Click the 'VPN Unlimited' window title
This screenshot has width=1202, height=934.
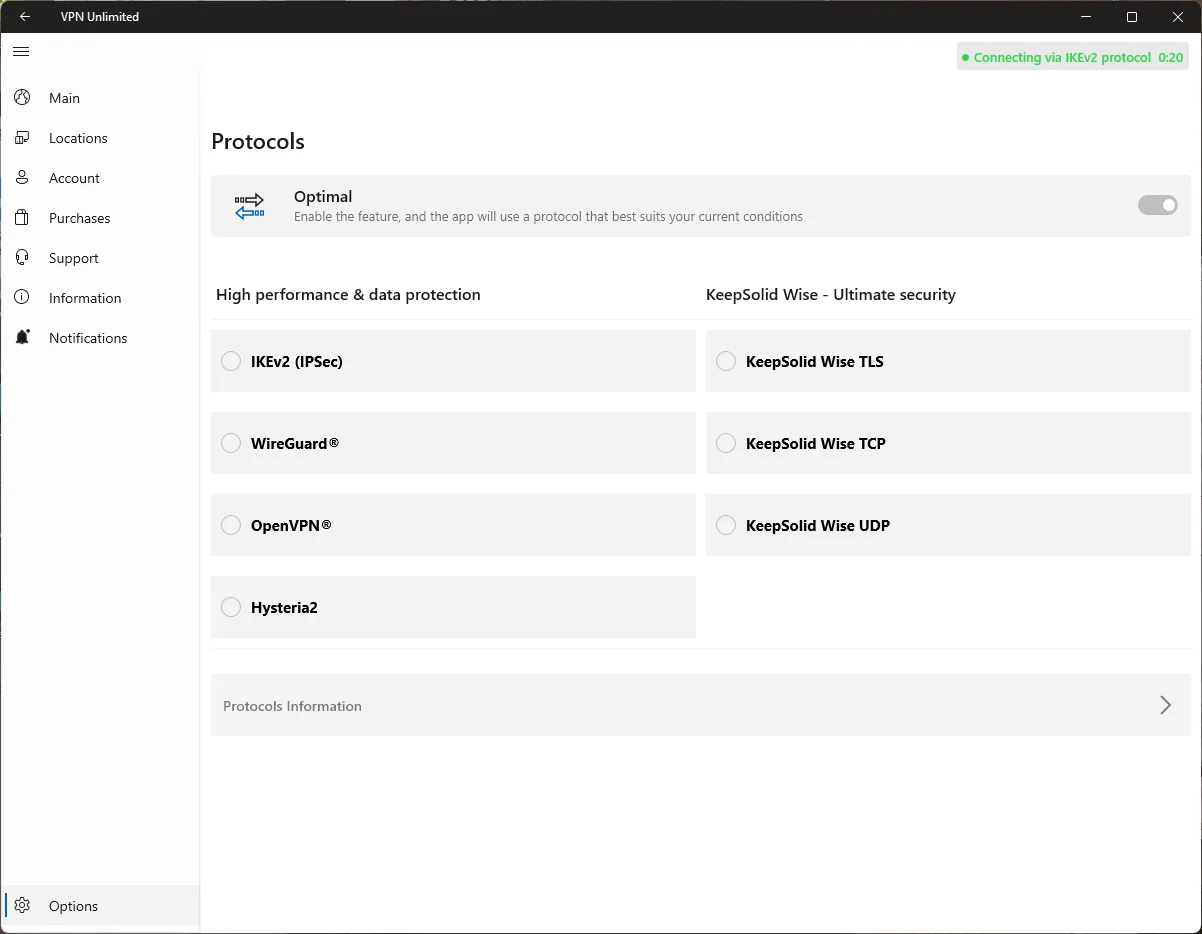tap(100, 17)
